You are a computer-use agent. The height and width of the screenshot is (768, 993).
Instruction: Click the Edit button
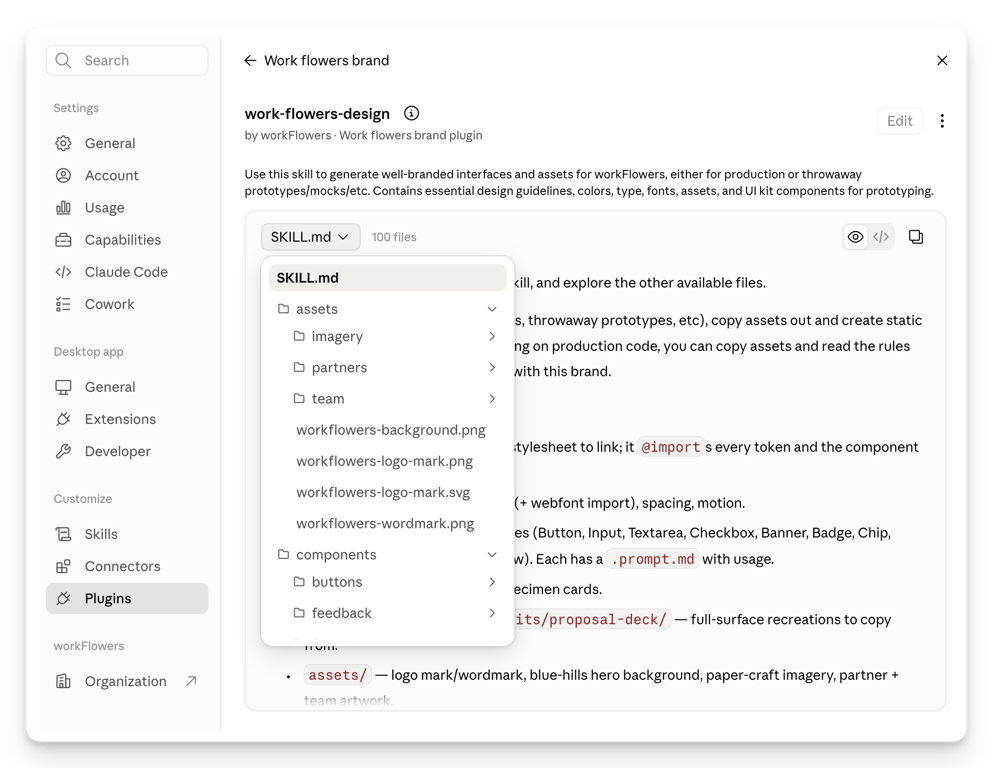click(x=900, y=121)
